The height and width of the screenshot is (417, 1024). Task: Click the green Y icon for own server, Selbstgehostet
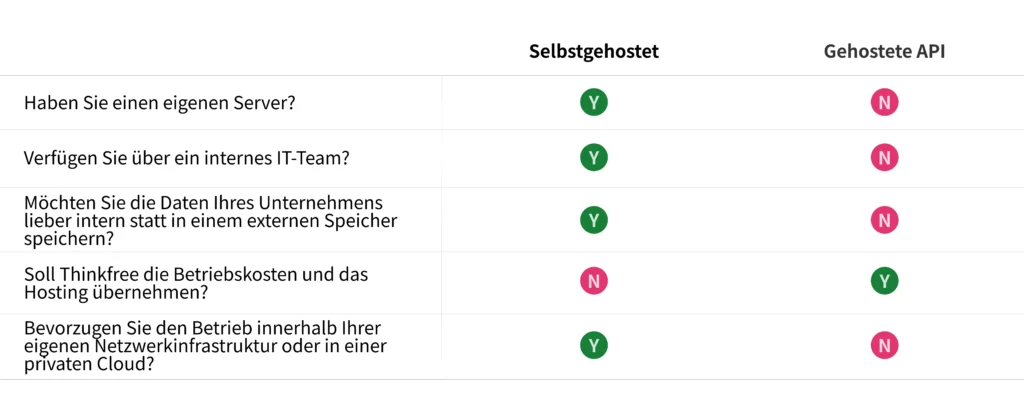[594, 102]
